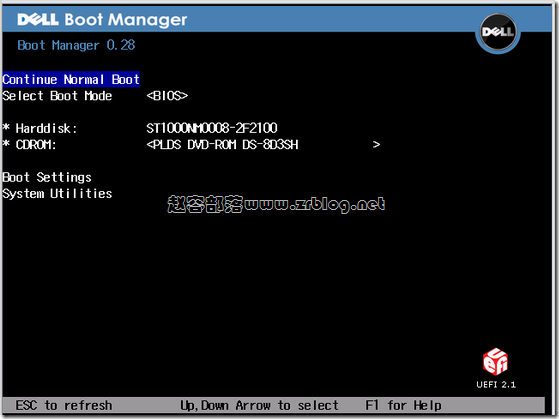Change the BIOS boot mode value

click(x=167, y=96)
